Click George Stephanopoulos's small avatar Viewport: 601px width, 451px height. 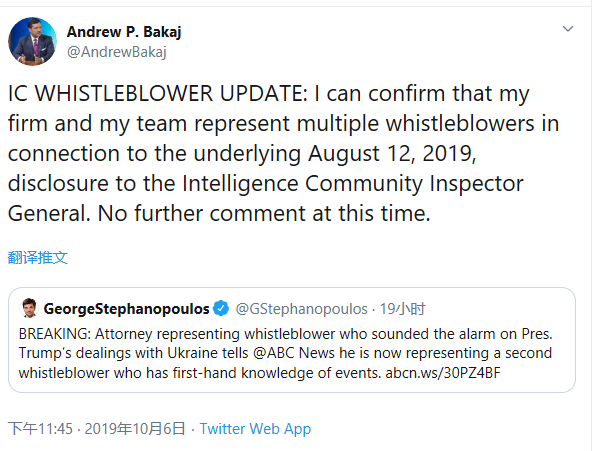click(x=28, y=307)
